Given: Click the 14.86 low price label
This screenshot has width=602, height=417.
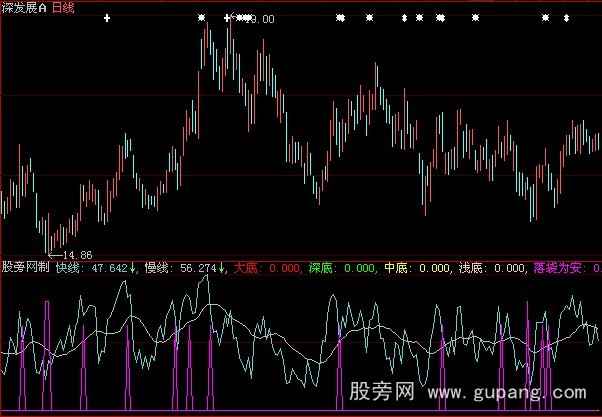Looking at the screenshot, I should [x=64, y=256].
